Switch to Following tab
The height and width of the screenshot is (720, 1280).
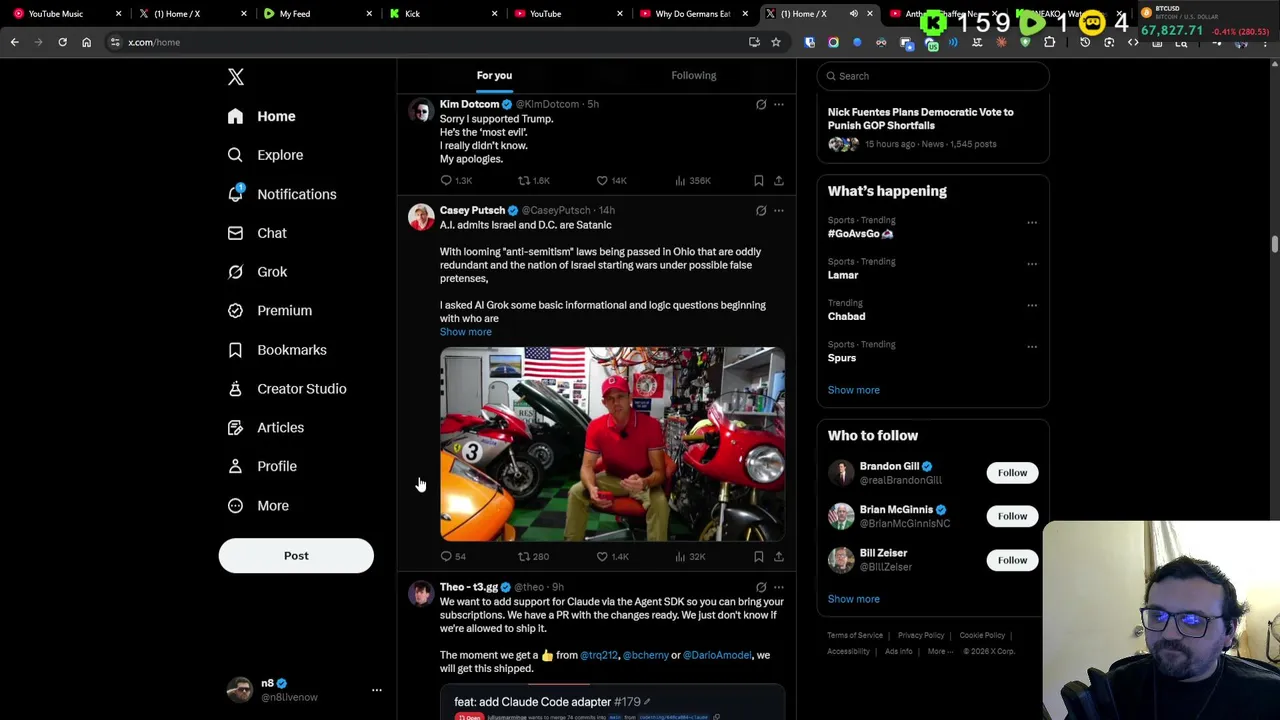coord(694,75)
